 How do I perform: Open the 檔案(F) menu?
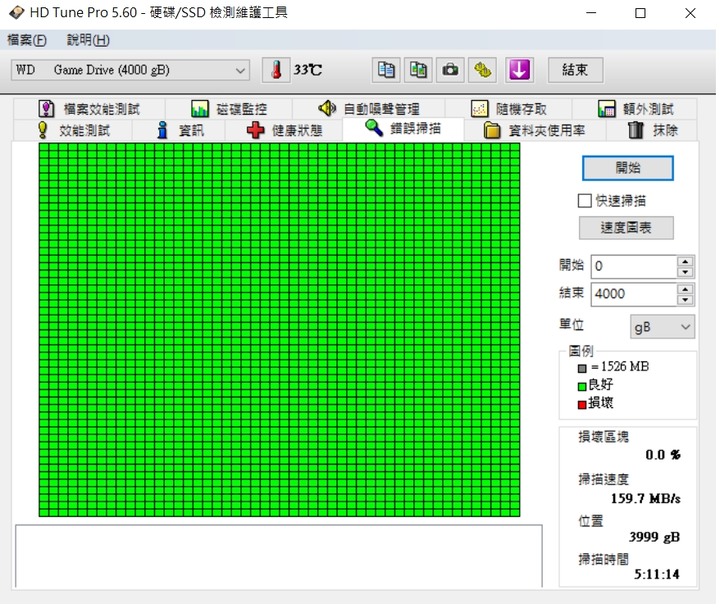pyautogui.click(x=27, y=40)
